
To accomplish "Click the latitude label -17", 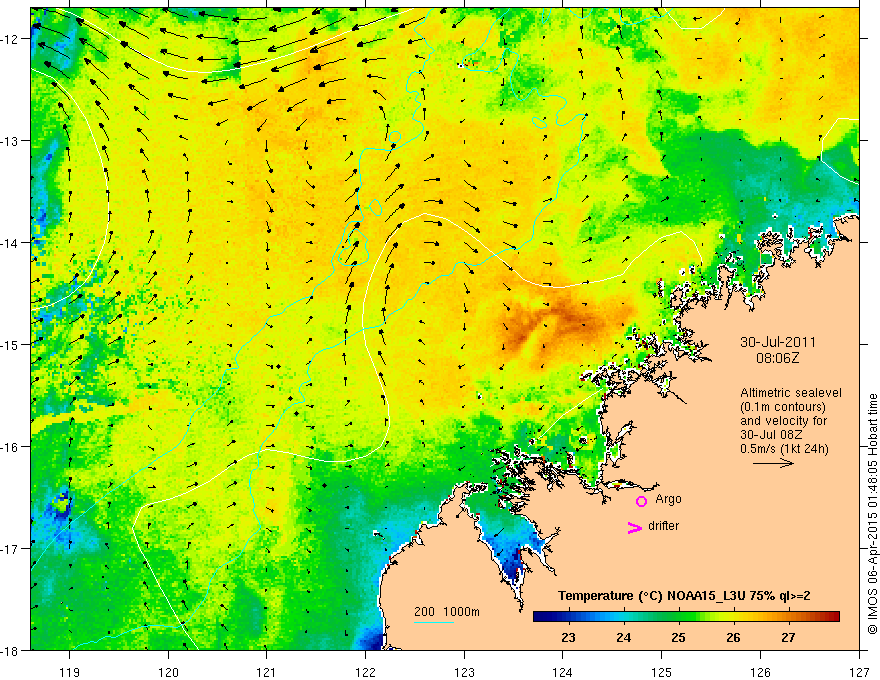I will click(11, 548).
